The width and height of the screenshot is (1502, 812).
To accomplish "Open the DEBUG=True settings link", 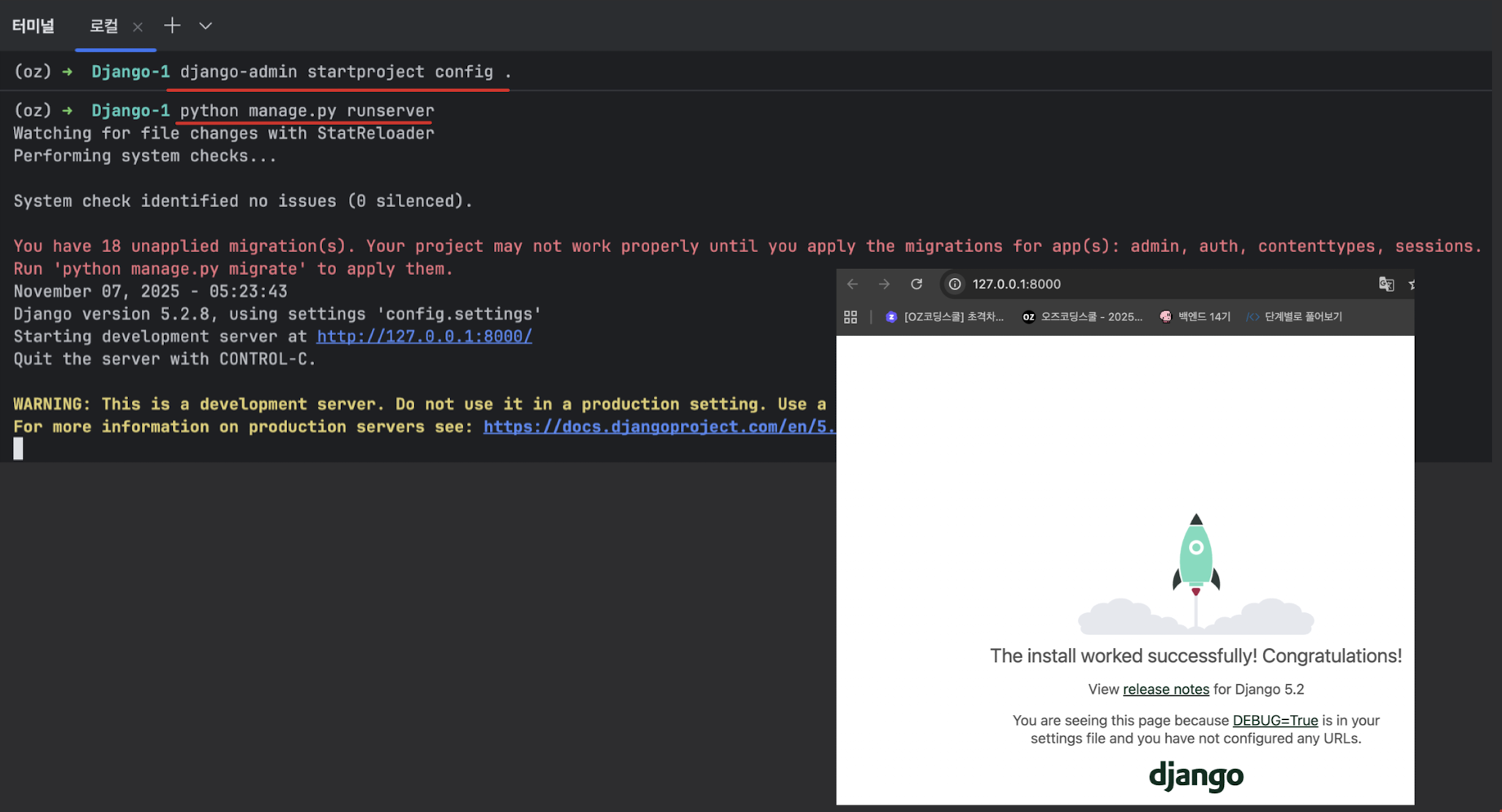I will point(1275,720).
